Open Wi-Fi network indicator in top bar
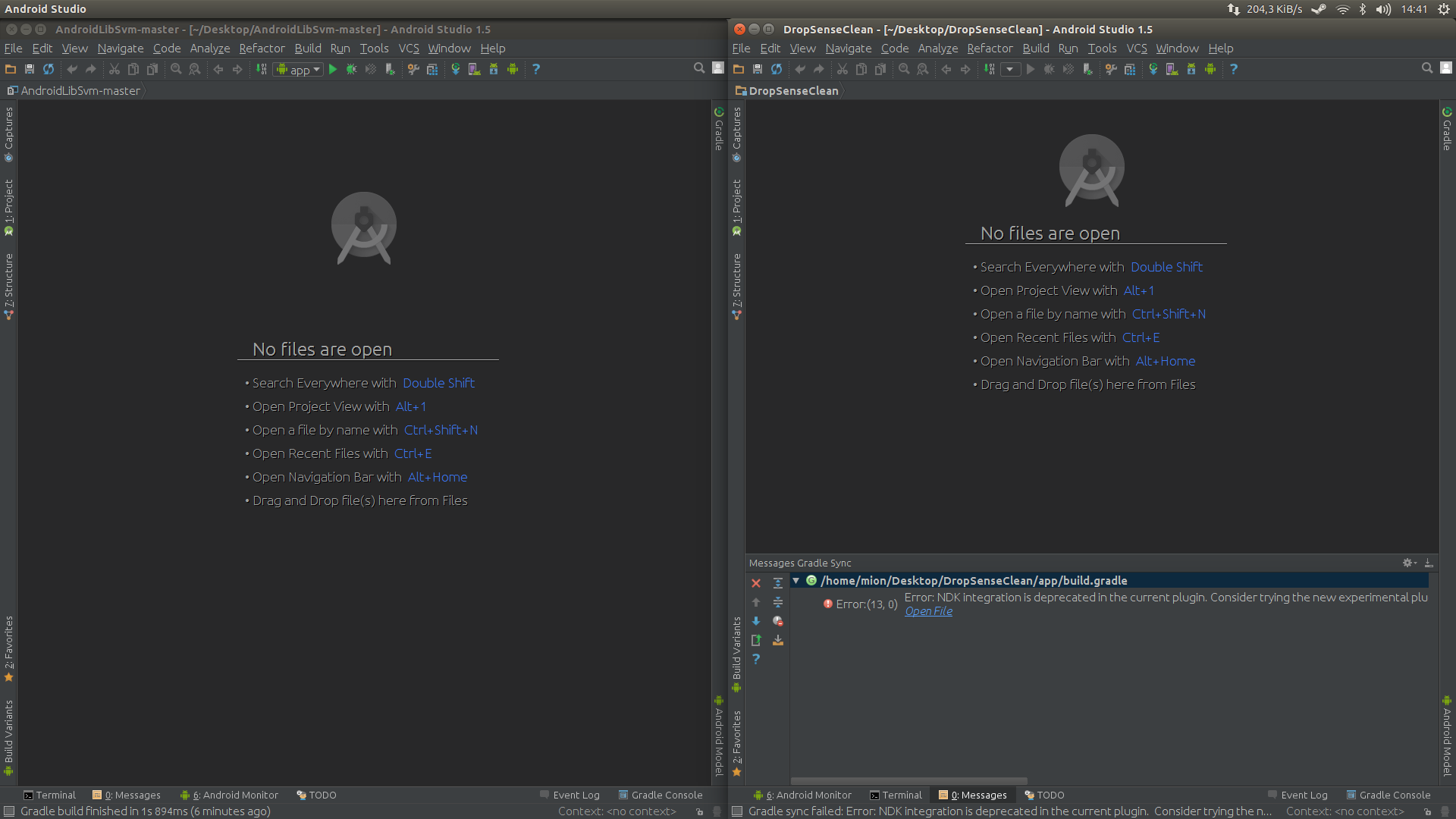1456x819 pixels. point(1342,9)
